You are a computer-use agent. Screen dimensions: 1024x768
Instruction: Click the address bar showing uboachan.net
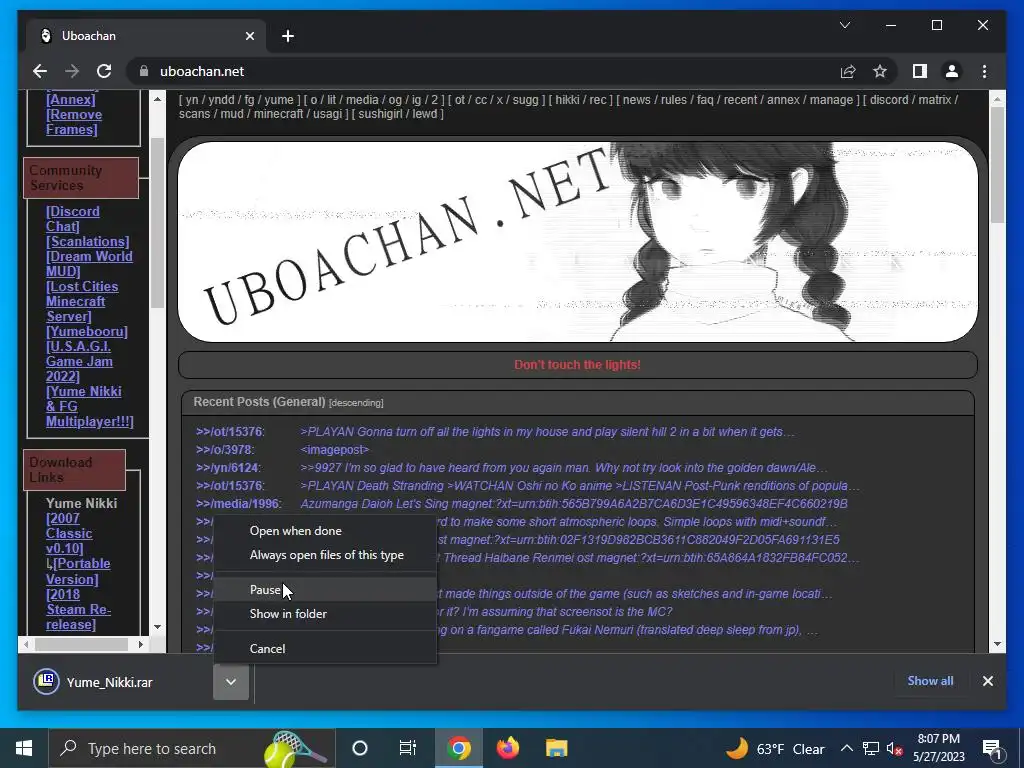point(483,71)
